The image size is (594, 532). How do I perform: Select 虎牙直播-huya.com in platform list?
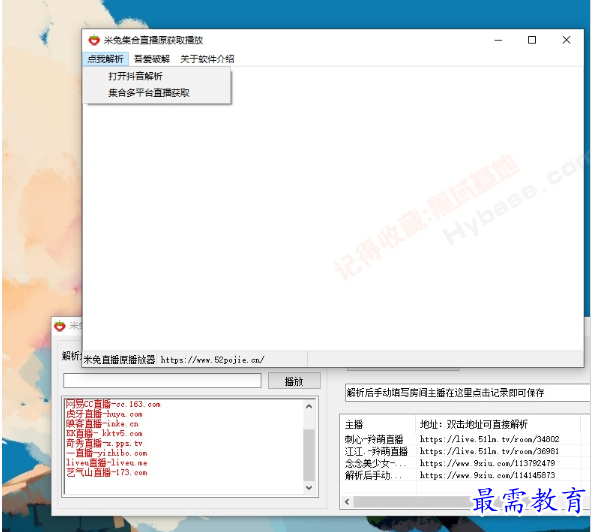coord(104,414)
